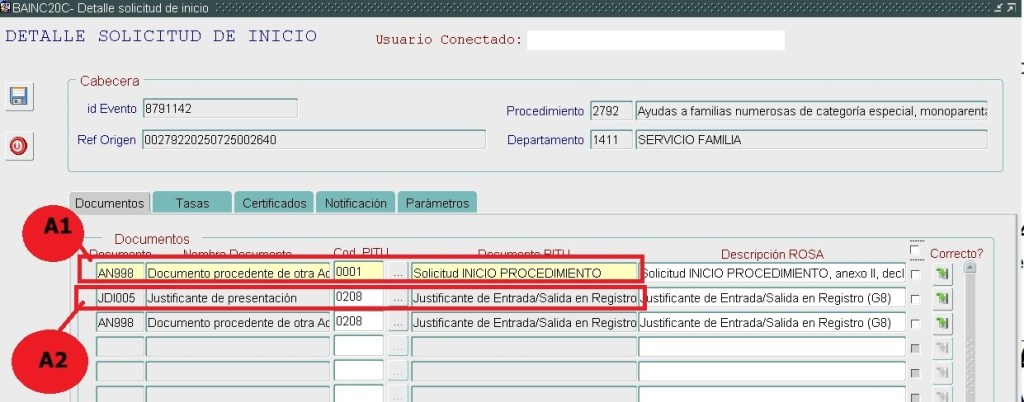The image size is (1024, 402).
Task: Tick the Correcto checkbox on the JDI005 row
Action: 915,298
